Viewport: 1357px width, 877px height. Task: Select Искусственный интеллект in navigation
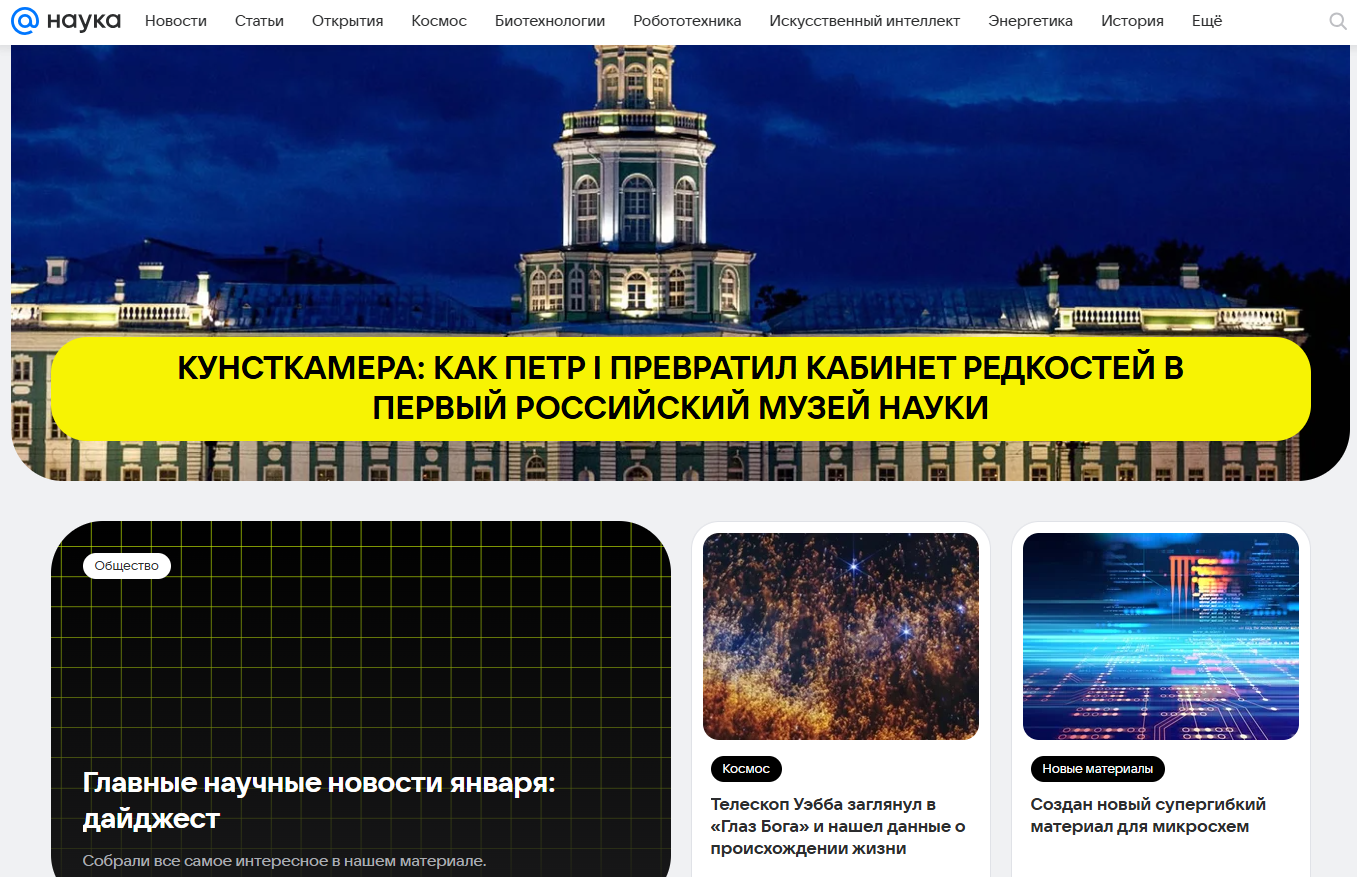(x=864, y=21)
